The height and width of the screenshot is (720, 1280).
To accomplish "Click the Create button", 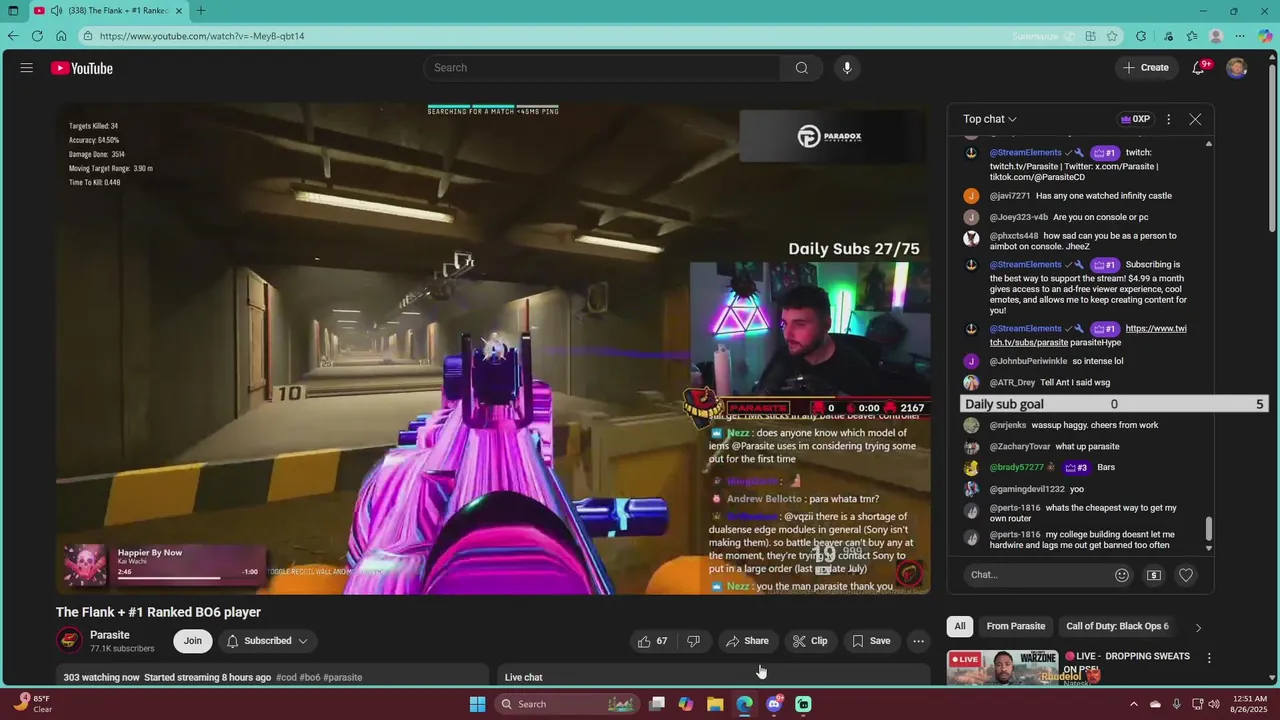I will (x=1145, y=68).
